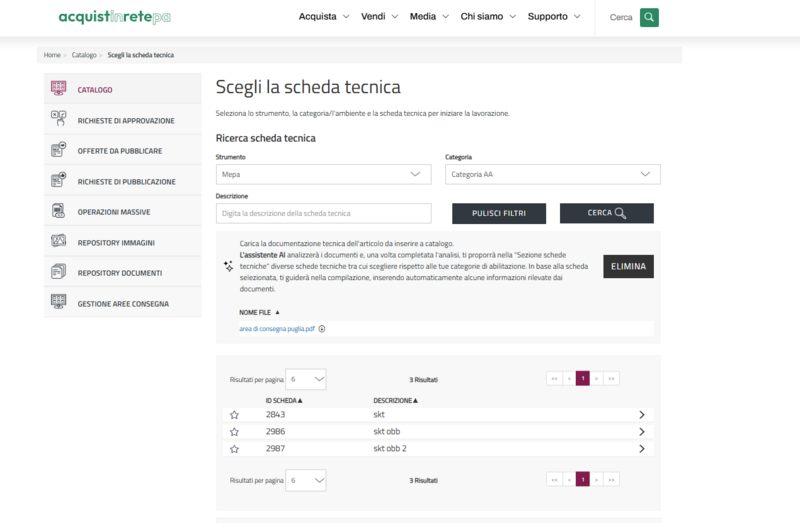Focus the top Cerca search field
Image resolution: width=800 pixels, height=523 pixels.
click(620, 17)
